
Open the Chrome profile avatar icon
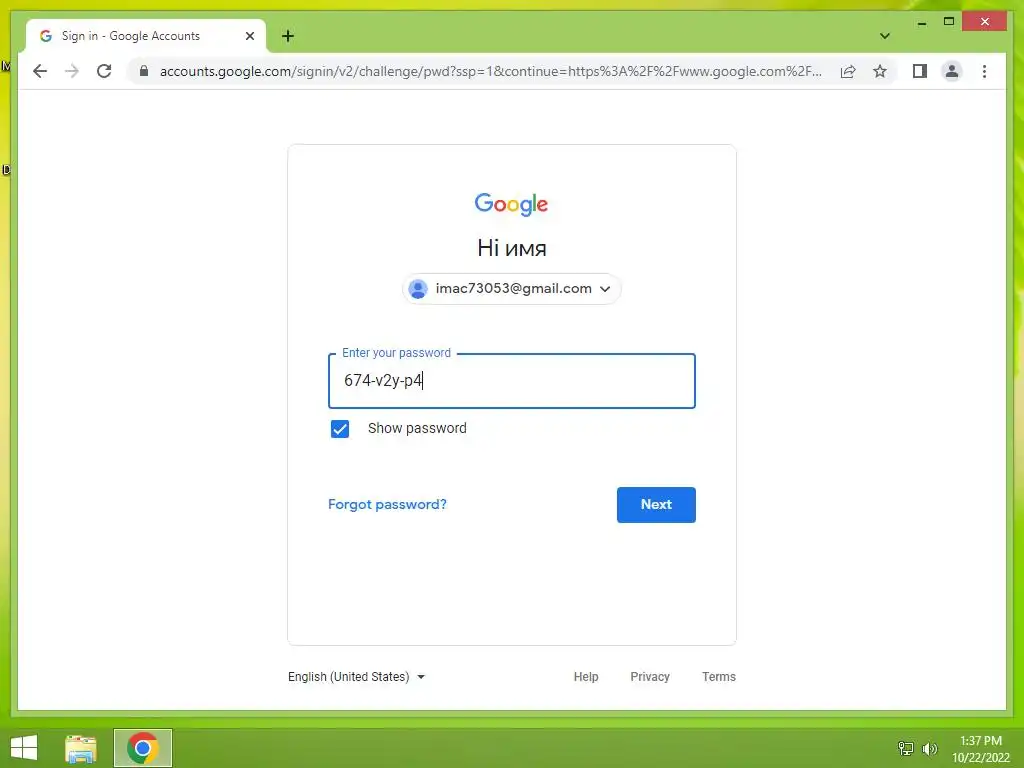point(952,71)
